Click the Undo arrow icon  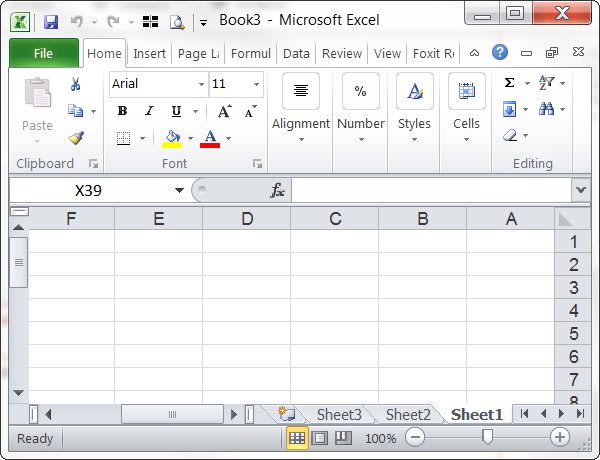(77, 22)
